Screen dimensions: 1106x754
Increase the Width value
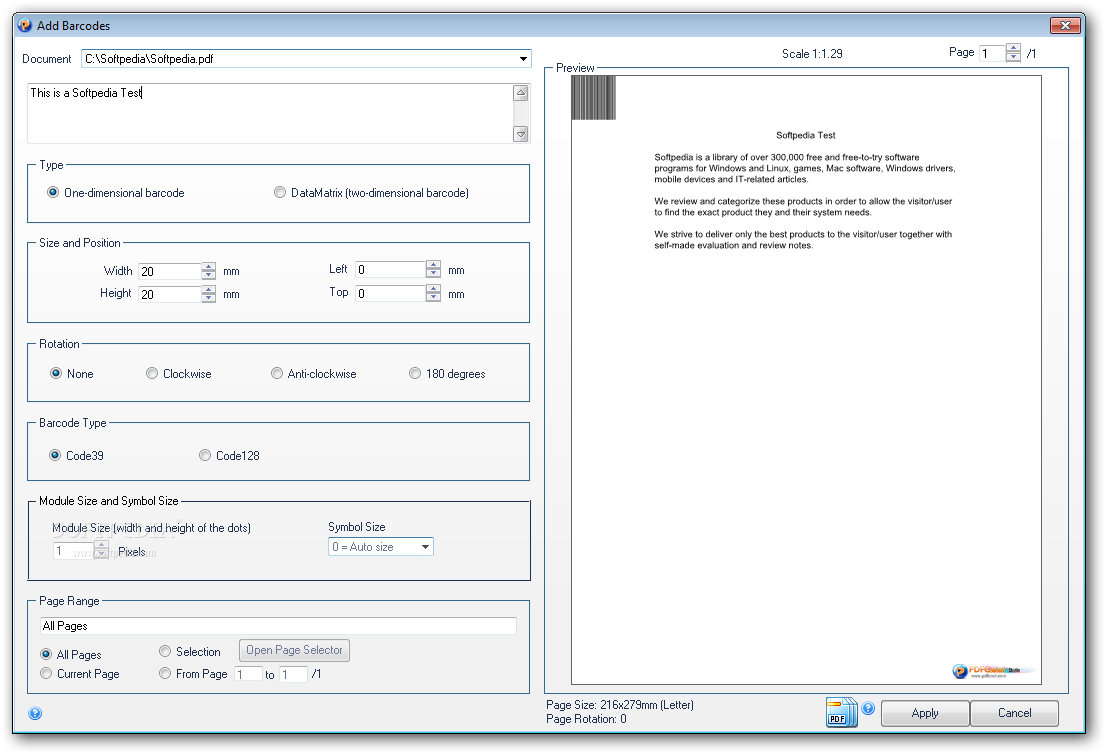point(208,267)
